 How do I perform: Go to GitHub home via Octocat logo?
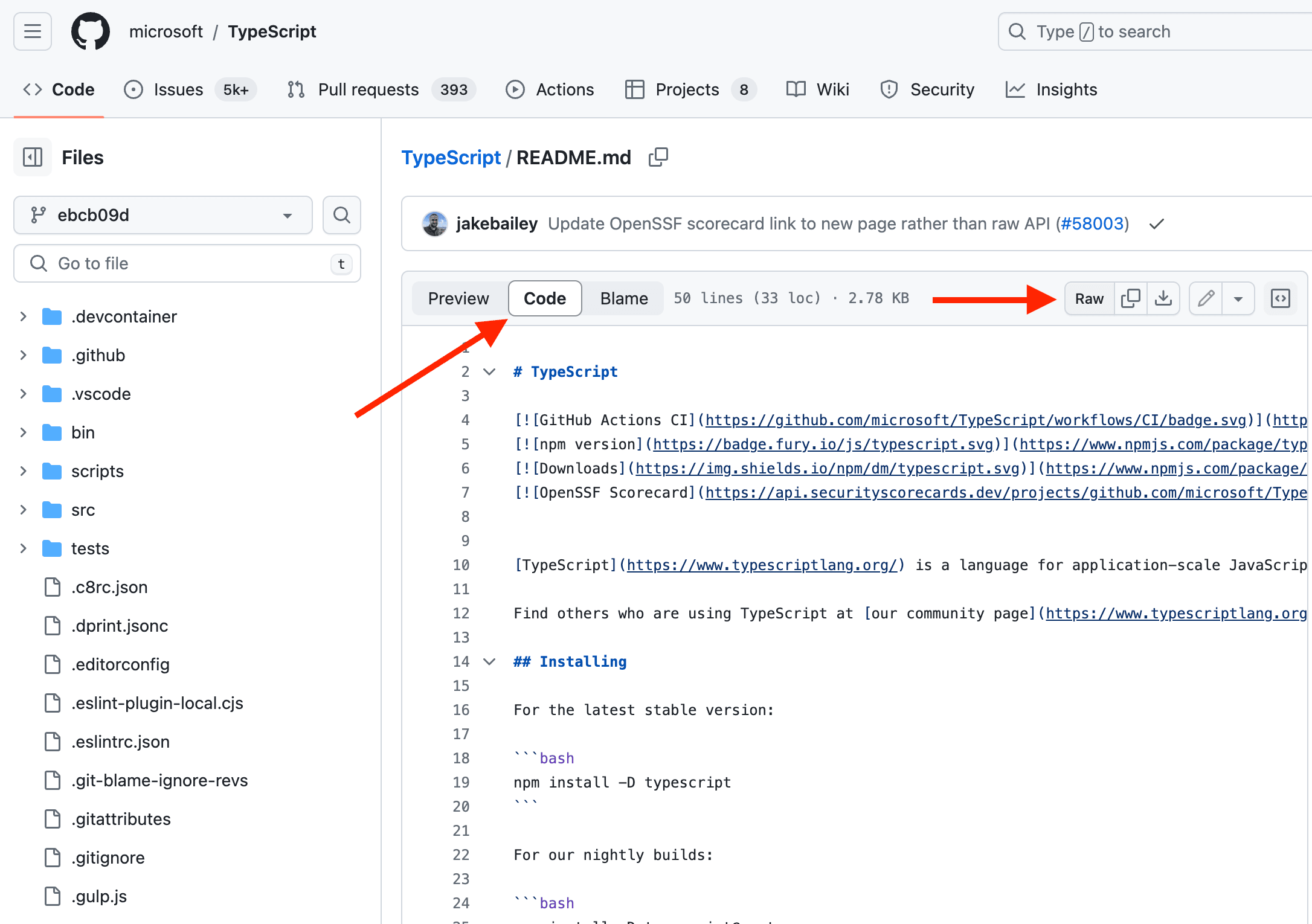click(91, 31)
